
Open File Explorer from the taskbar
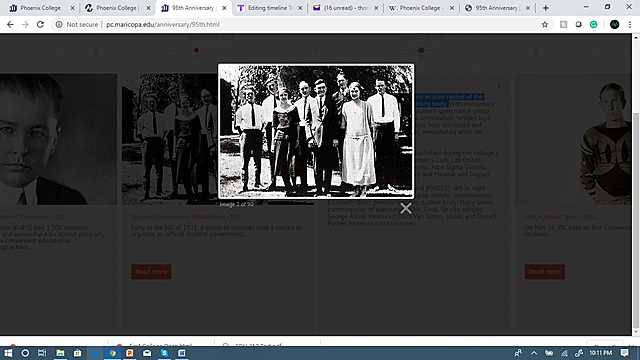60,353
